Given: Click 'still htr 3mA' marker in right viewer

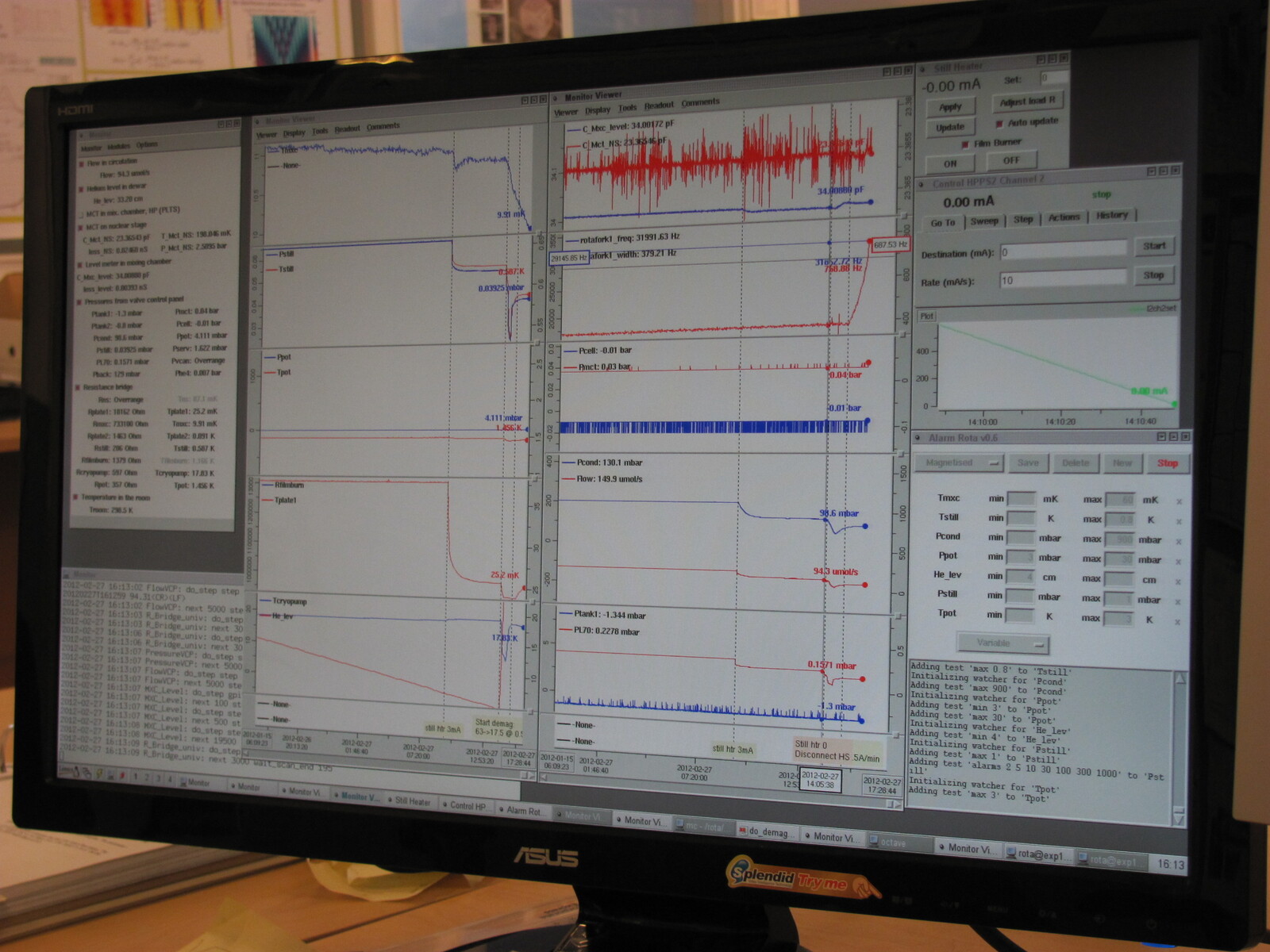Looking at the screenshot, I should (x=732, y=749).
